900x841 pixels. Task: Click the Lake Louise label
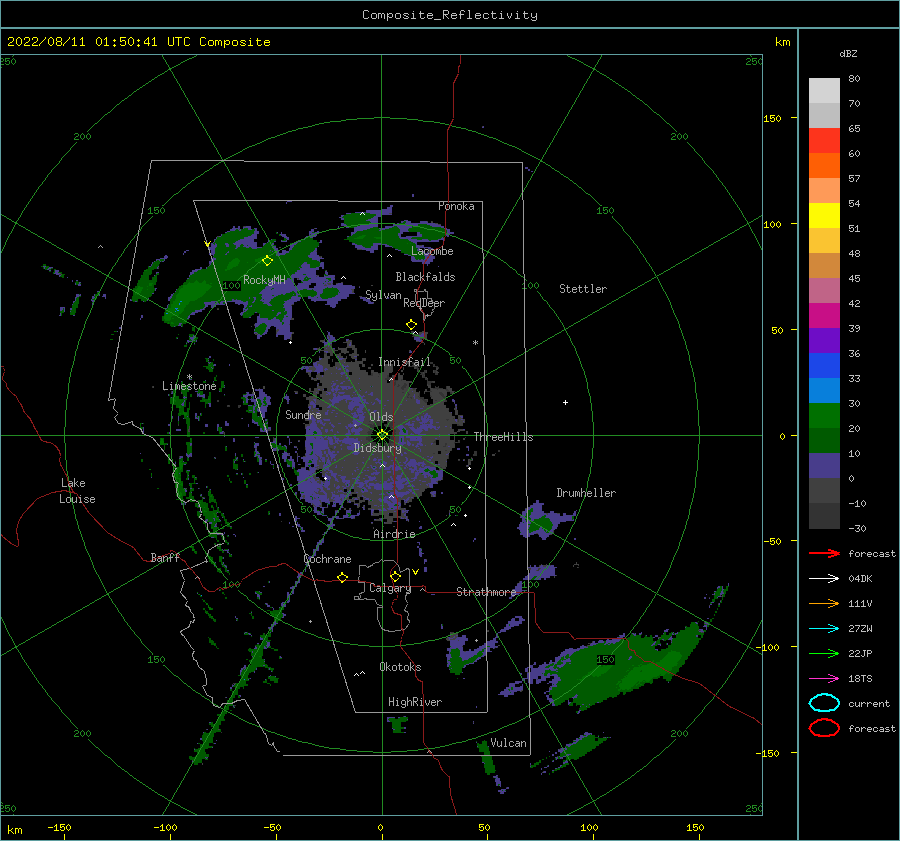[x=77, y=491]
